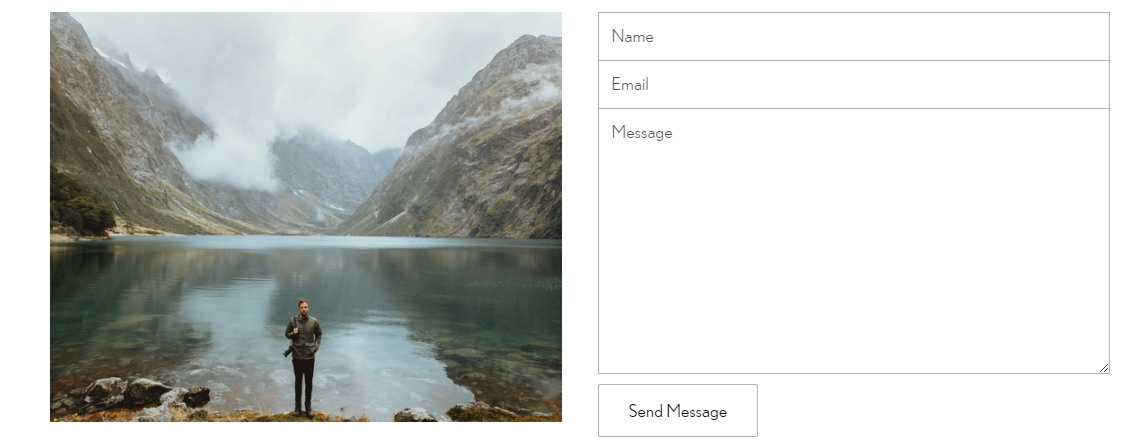This screenshot has width=1138, height=446.
Task: Click the camera held by the man
Action: [288, 352]
